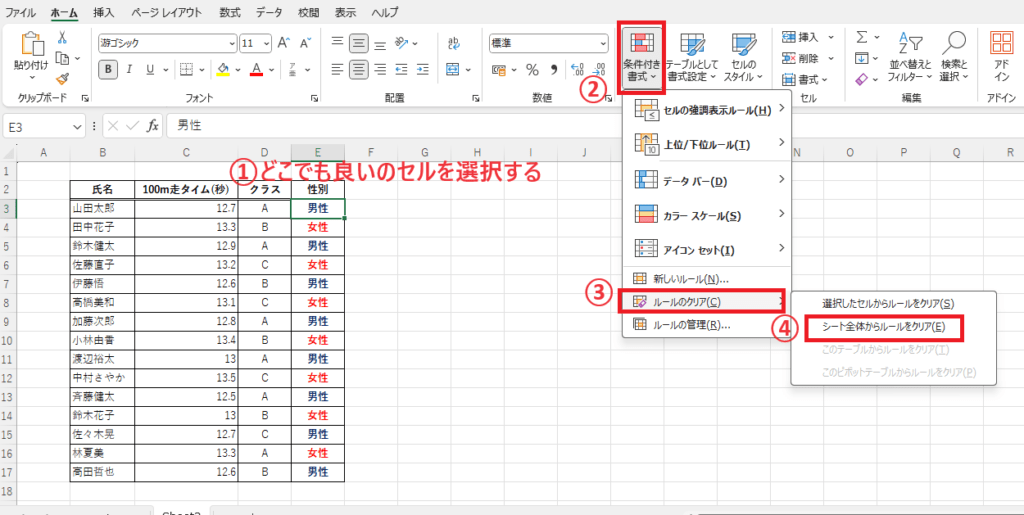
Task: Click 新しいルール in the menu
Action: [x=690, y=278]
